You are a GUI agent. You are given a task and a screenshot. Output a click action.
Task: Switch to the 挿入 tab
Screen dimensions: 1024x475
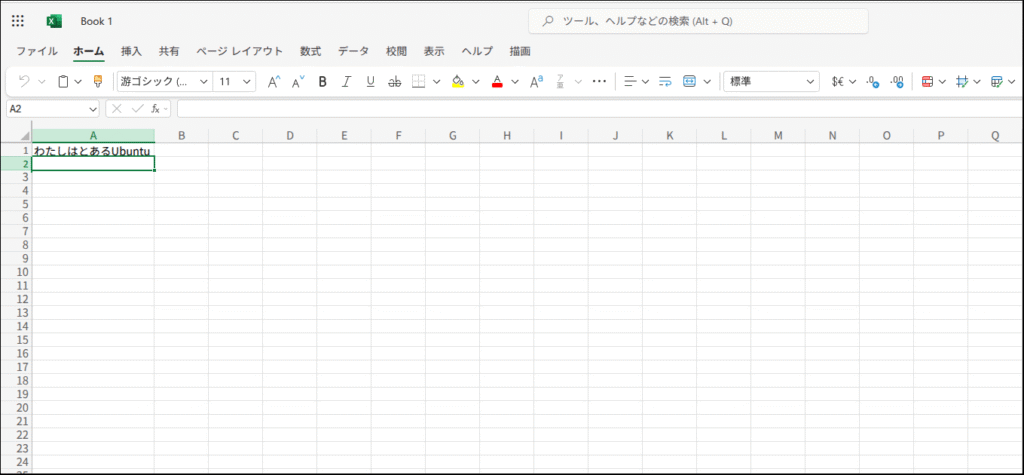131,51
